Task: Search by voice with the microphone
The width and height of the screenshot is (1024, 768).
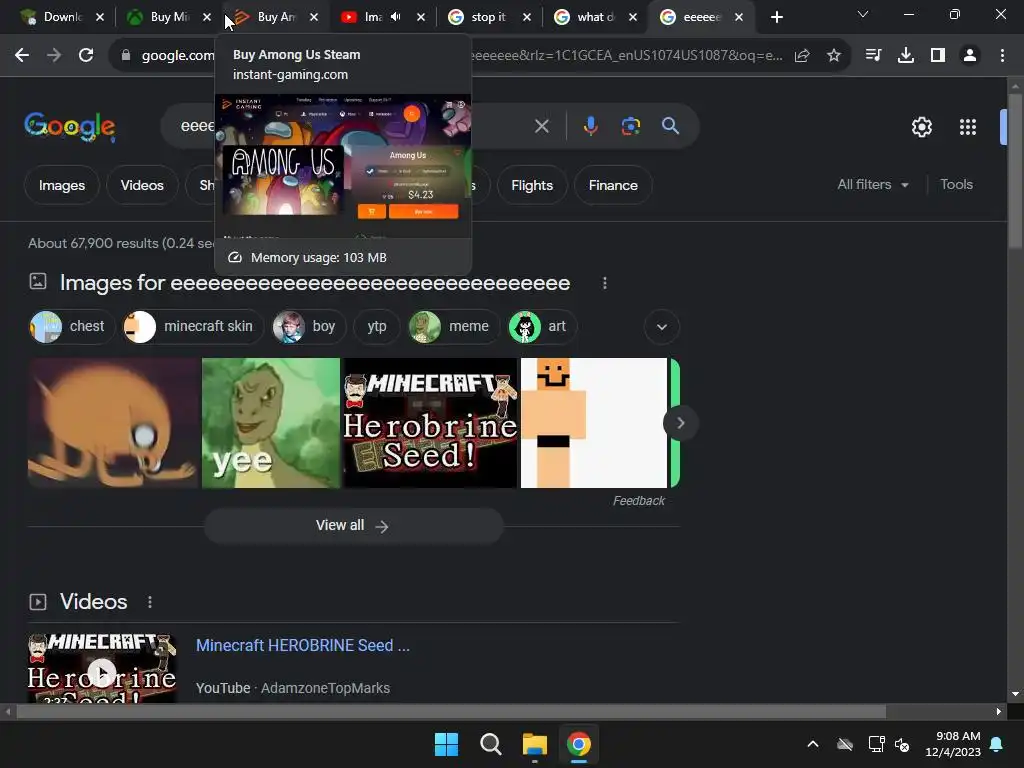Action: [x=590, y=126]
